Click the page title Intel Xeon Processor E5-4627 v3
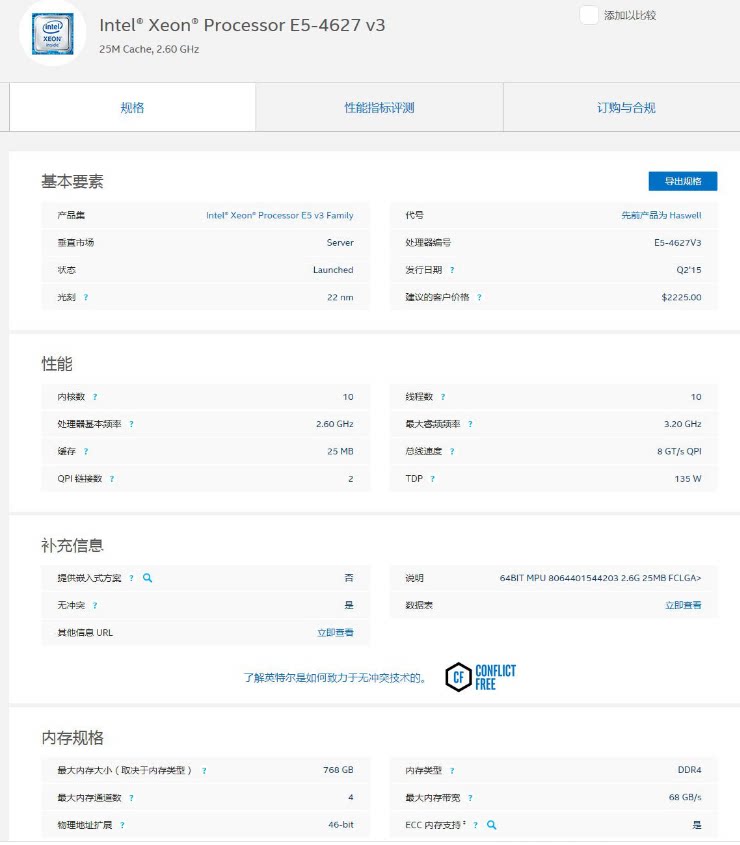740x845 pixels. pyautogui.click(x=242, y=25)
